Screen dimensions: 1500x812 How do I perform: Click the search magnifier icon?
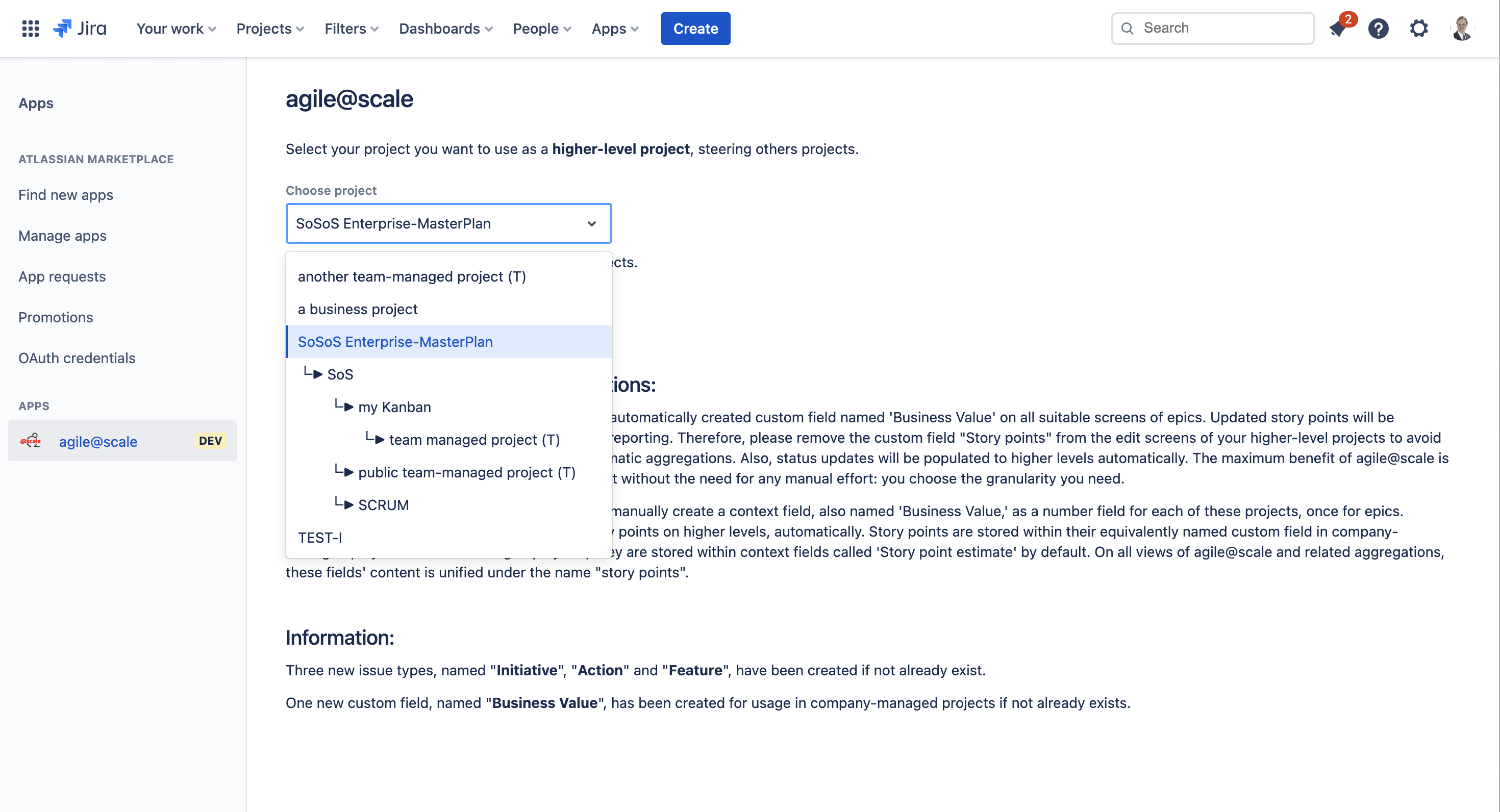coord(1128,28)
